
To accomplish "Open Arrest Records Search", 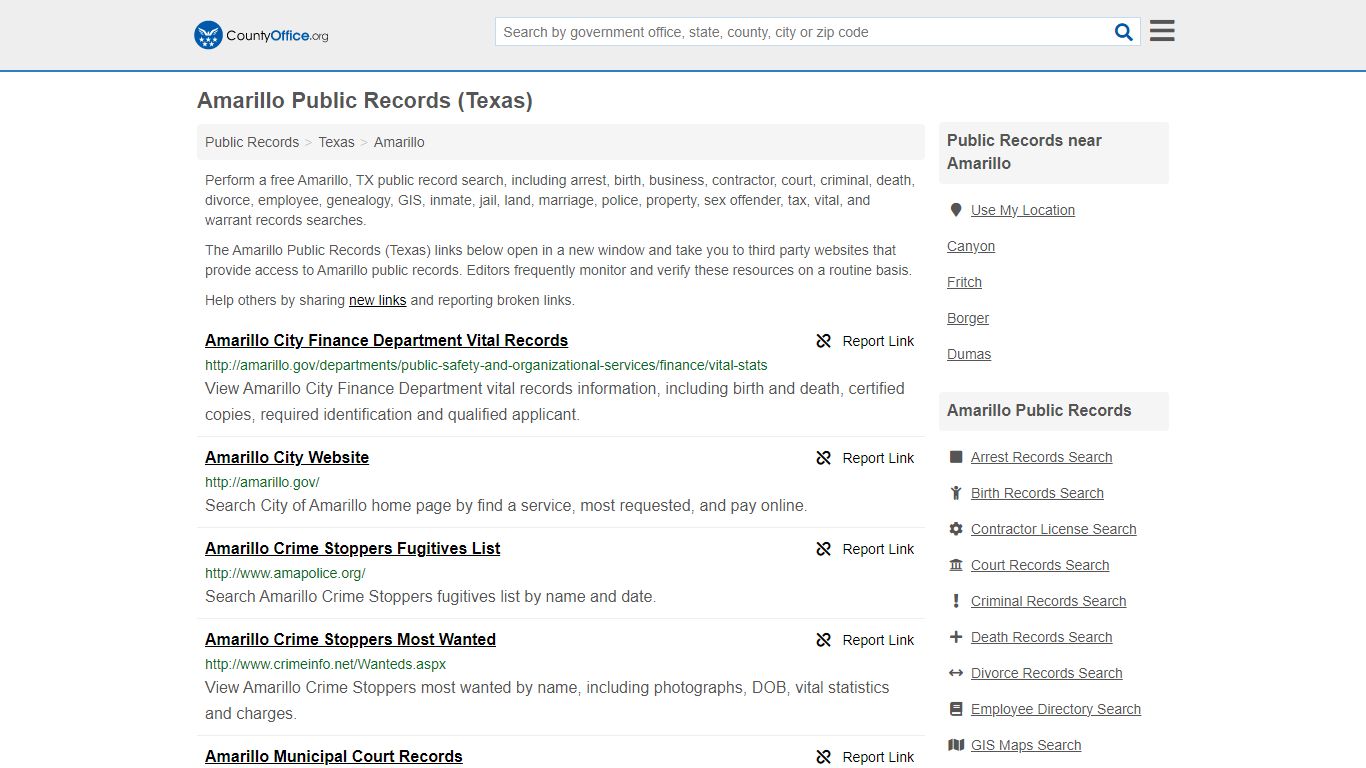I will pyautogui.click(x=1041, y=457).
